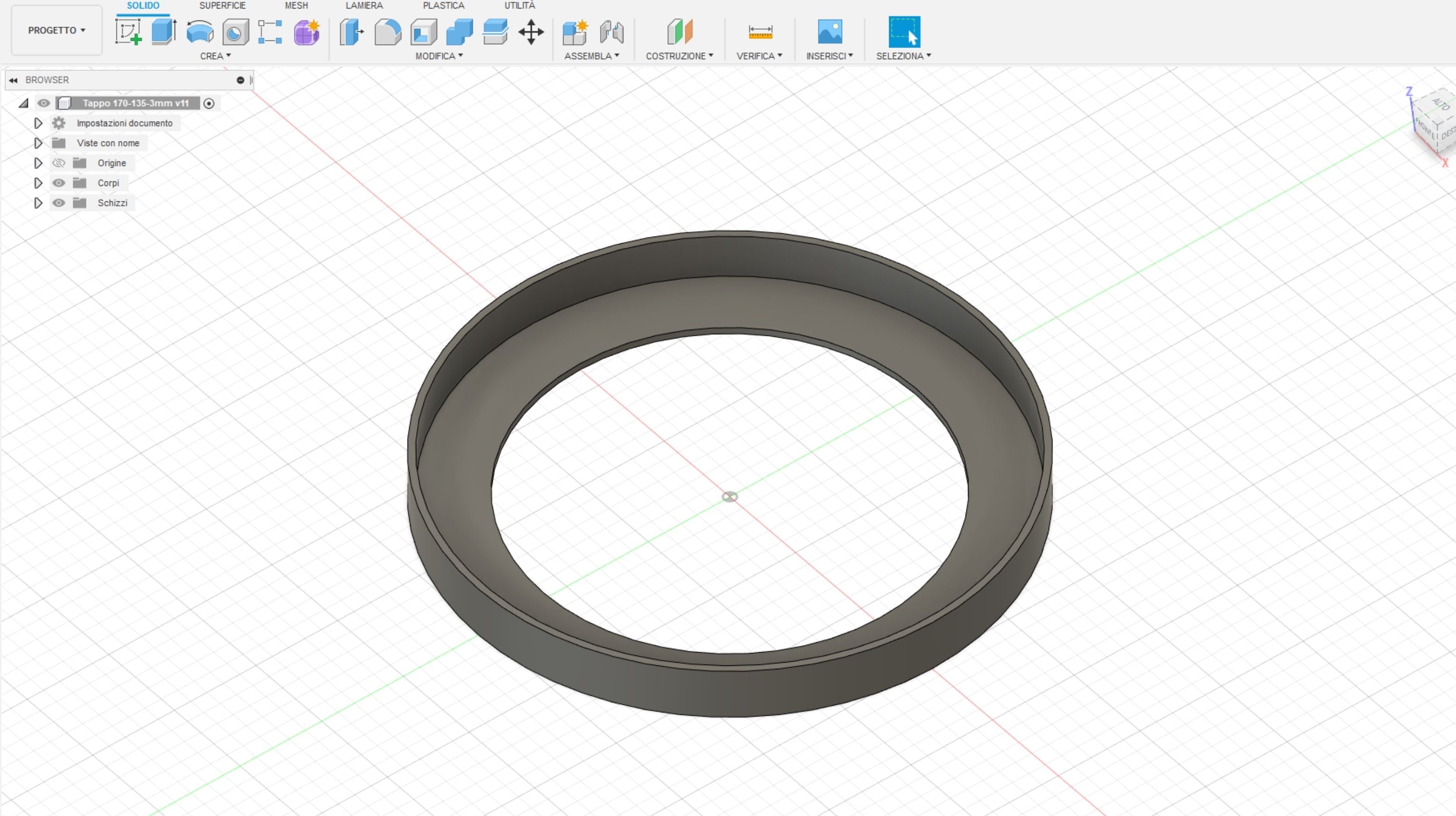This screenshot has width=1456, height=816.
Task: Select the Move/Copy tool
Action: click(x=531, y=32)
